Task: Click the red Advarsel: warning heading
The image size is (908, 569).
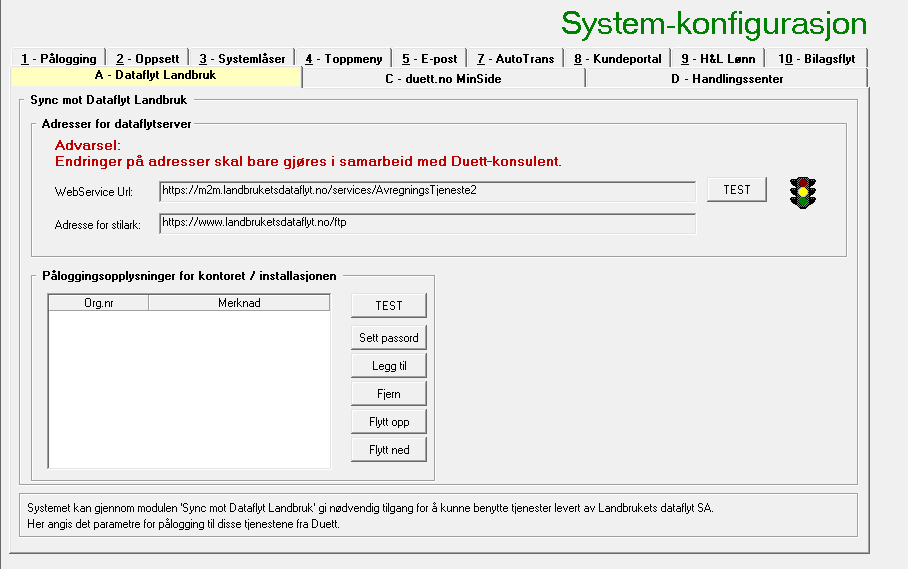Action: point(87,145)
